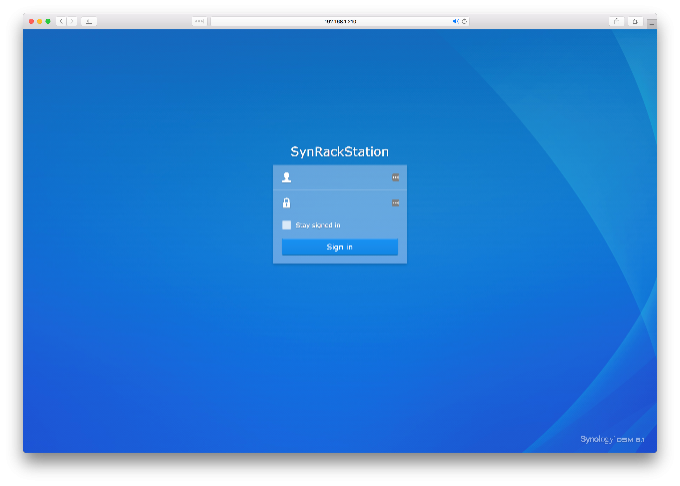Click the Safari toolbar button right of Share
This screenshot has width=680, height=486.
click(634, 21)
